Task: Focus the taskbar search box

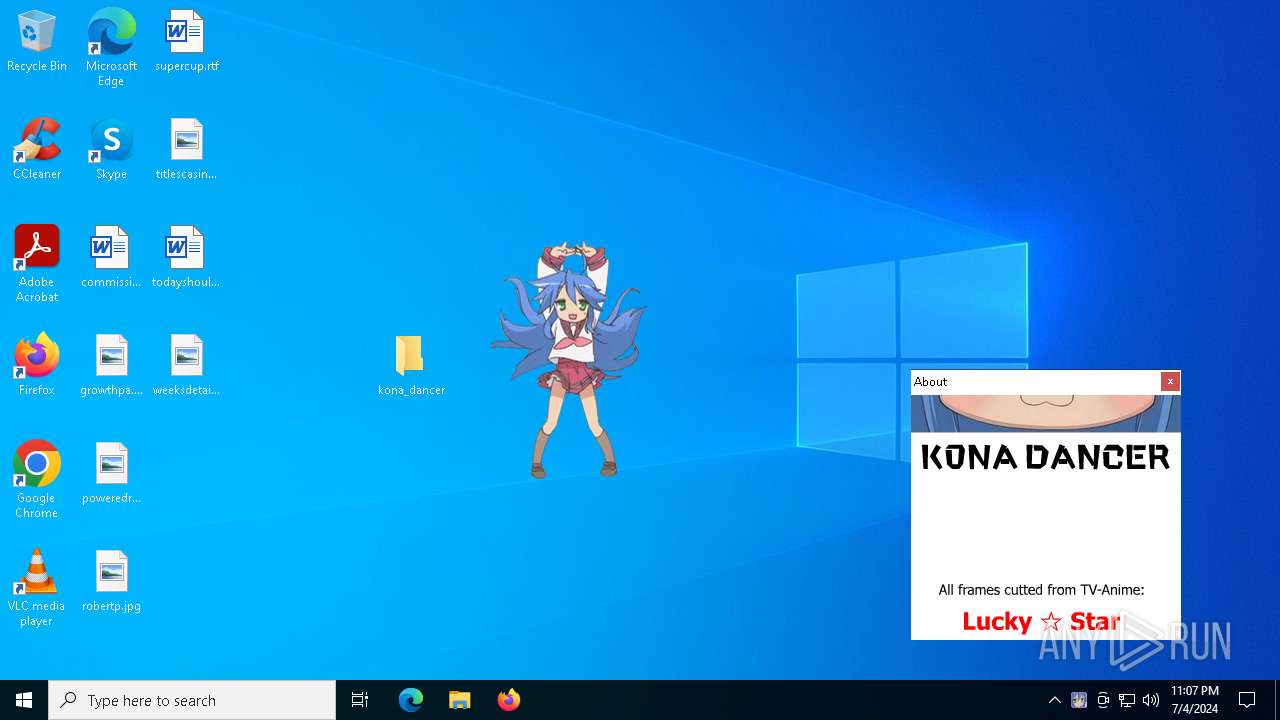Action: pyautogui.click(x=192, y=700)
